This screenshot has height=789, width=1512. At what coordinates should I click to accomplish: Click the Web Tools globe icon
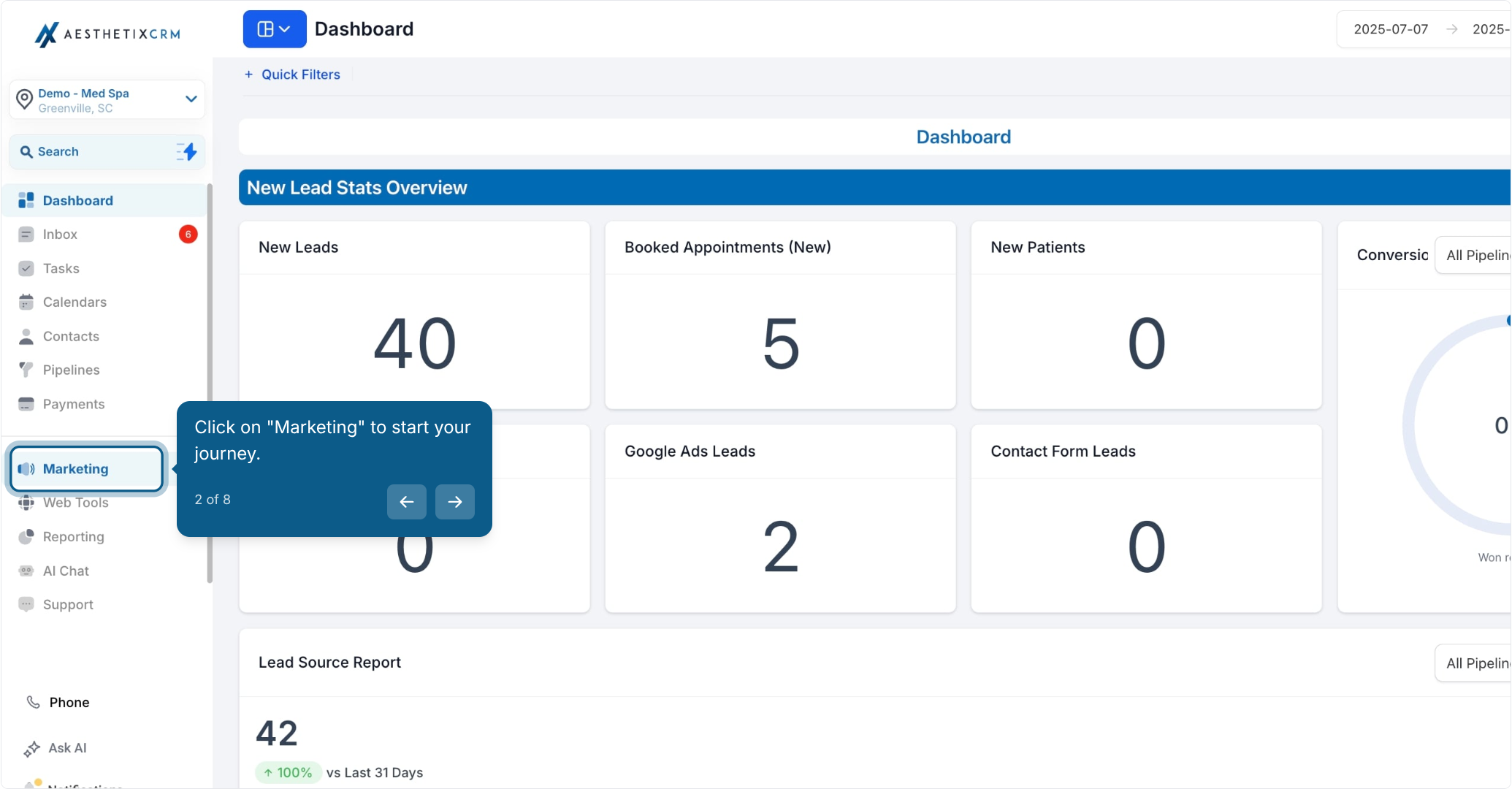pyautogui.click(x=26, y=503)
